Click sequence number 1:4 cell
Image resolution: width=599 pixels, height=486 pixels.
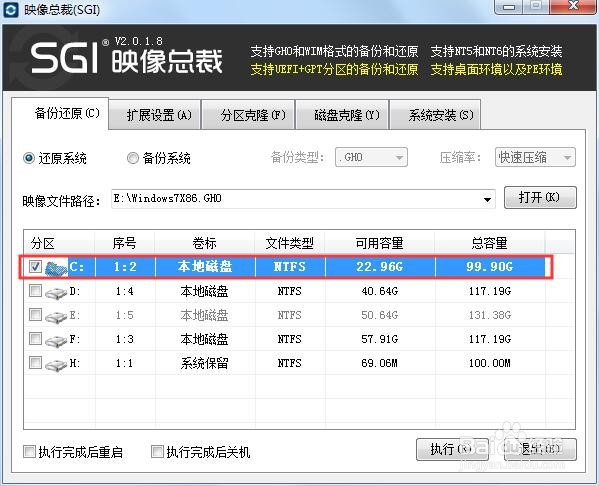coord(125,292)
